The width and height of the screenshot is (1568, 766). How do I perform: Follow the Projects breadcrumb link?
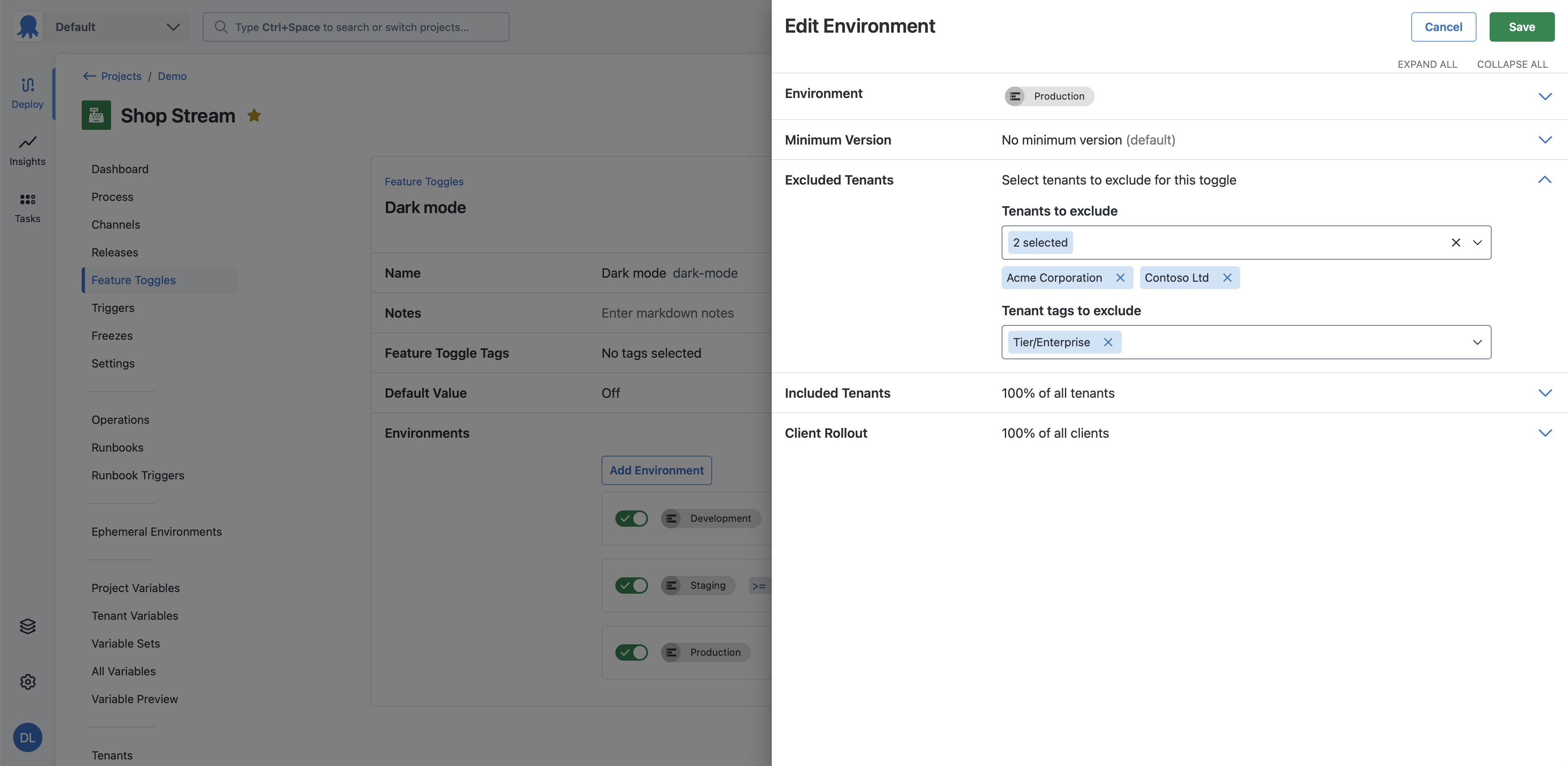121,76
